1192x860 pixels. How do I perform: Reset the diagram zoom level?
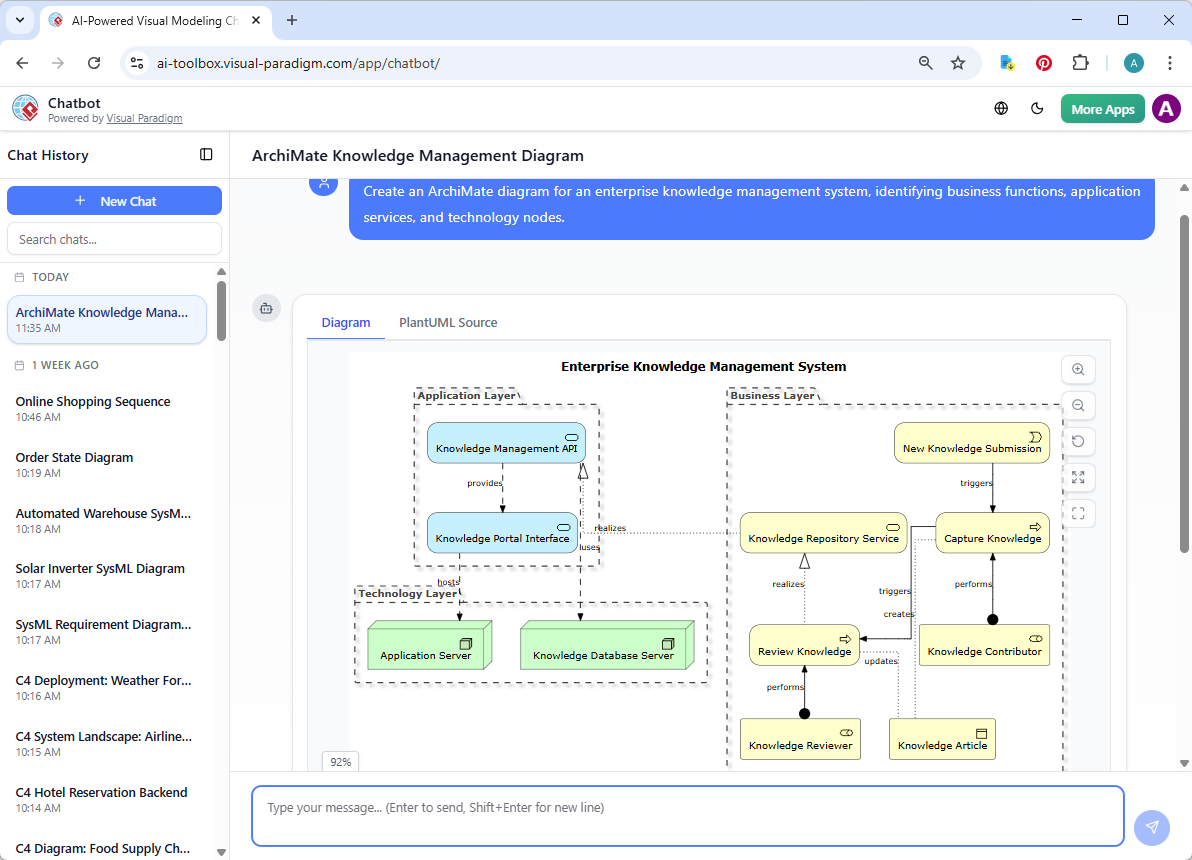[1078, 441]
